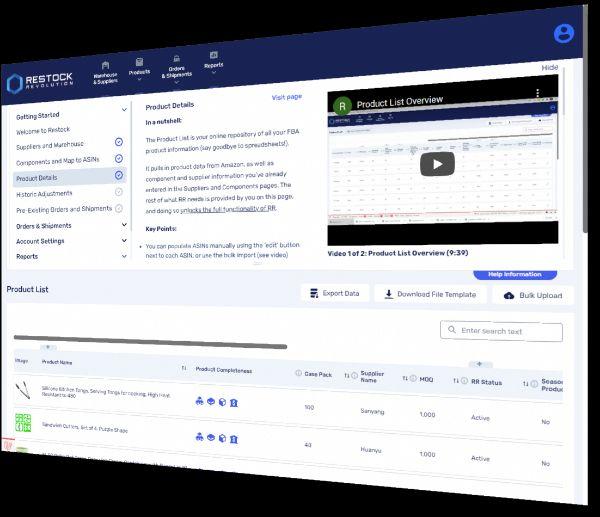Click third completeness icon in Sandwich Cutters row
The height and width of the screenshot is (517, 600).
(x=222, y=438)
